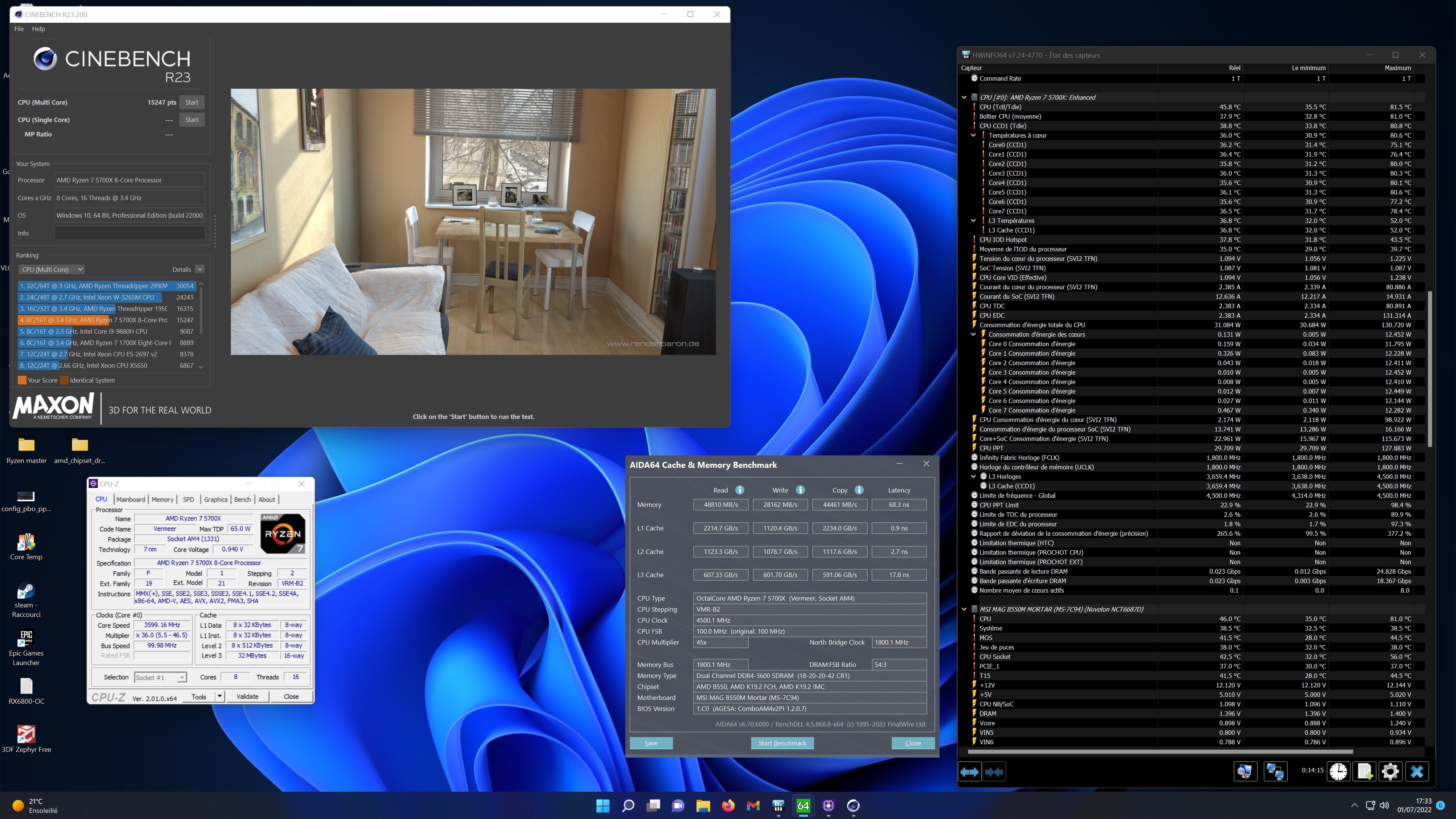The image size is (1456, 819).
Task: Click the Start Benchmark button in AIDA64
Action: pyautogui.click(x=782, y=743)
